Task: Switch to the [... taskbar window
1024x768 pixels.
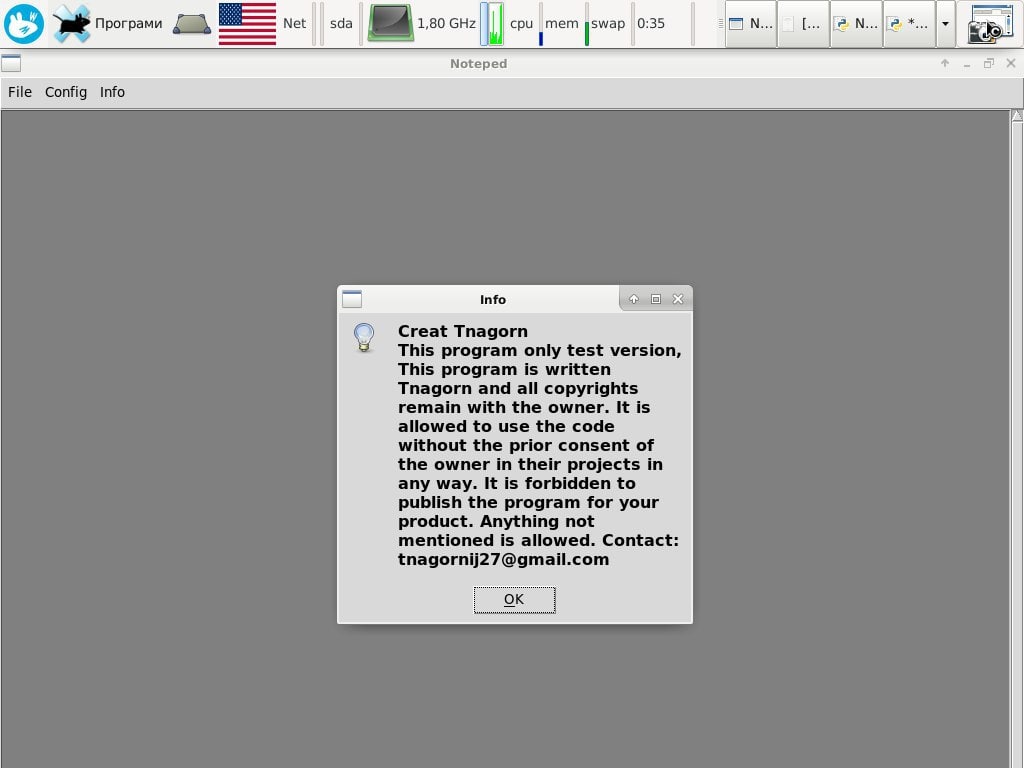Action: [x=804, y=24]
